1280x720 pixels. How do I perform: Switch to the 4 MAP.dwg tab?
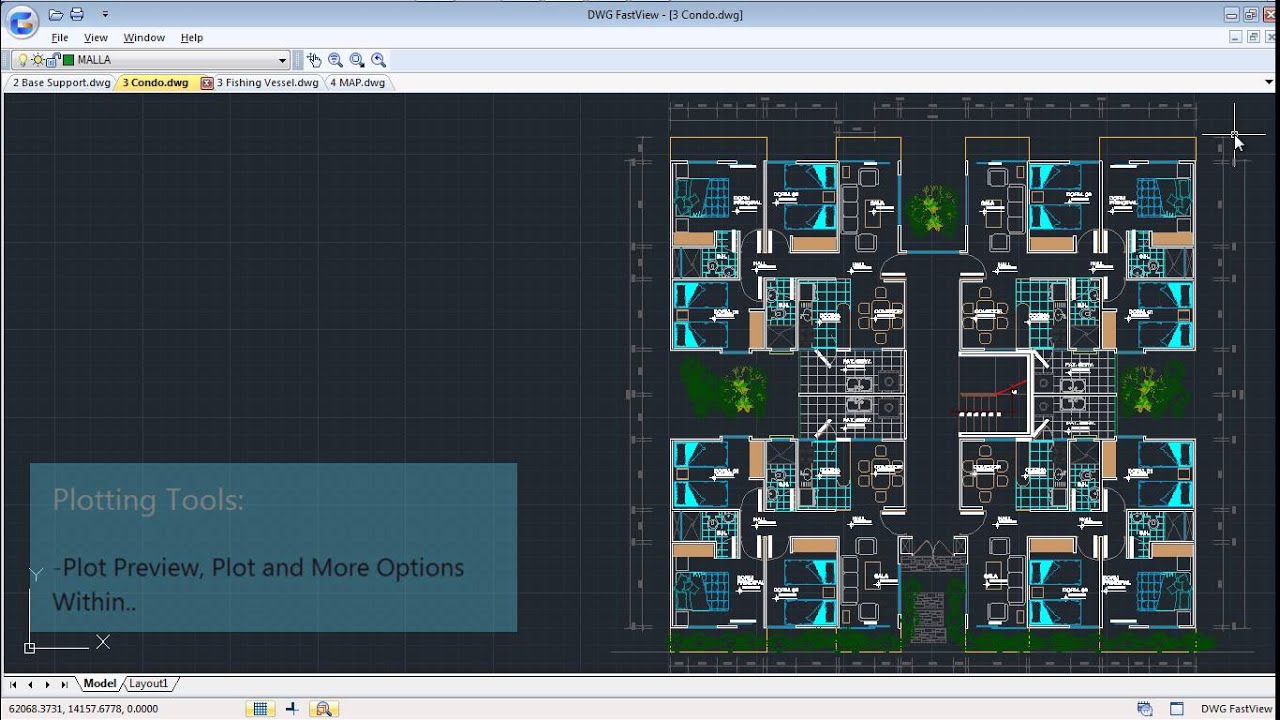point(357,83)
